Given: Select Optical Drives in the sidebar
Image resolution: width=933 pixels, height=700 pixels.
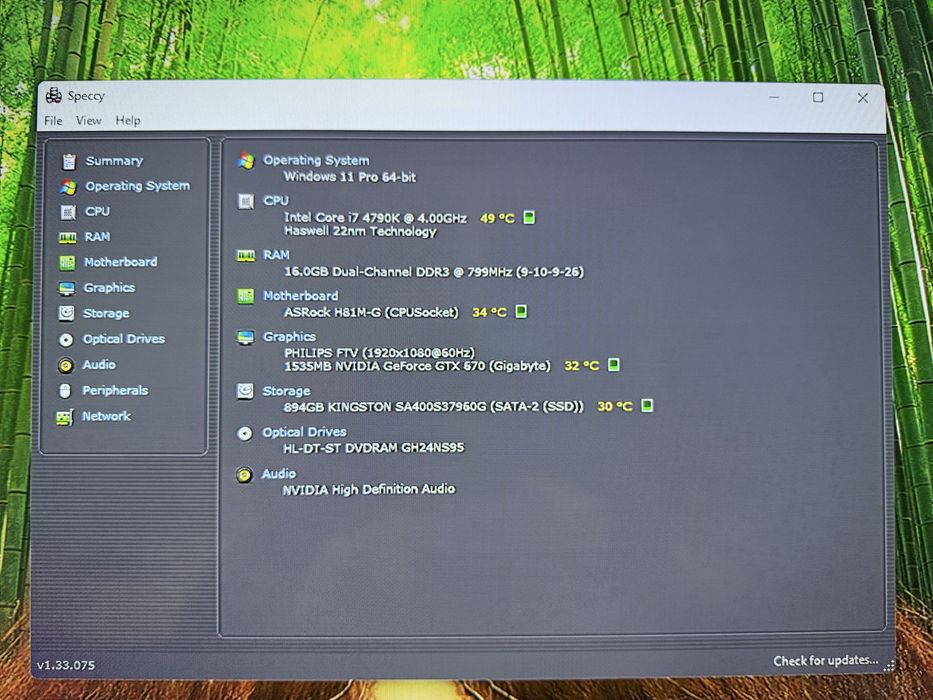Looking at the screenshot, I should (x=124, y=339).
